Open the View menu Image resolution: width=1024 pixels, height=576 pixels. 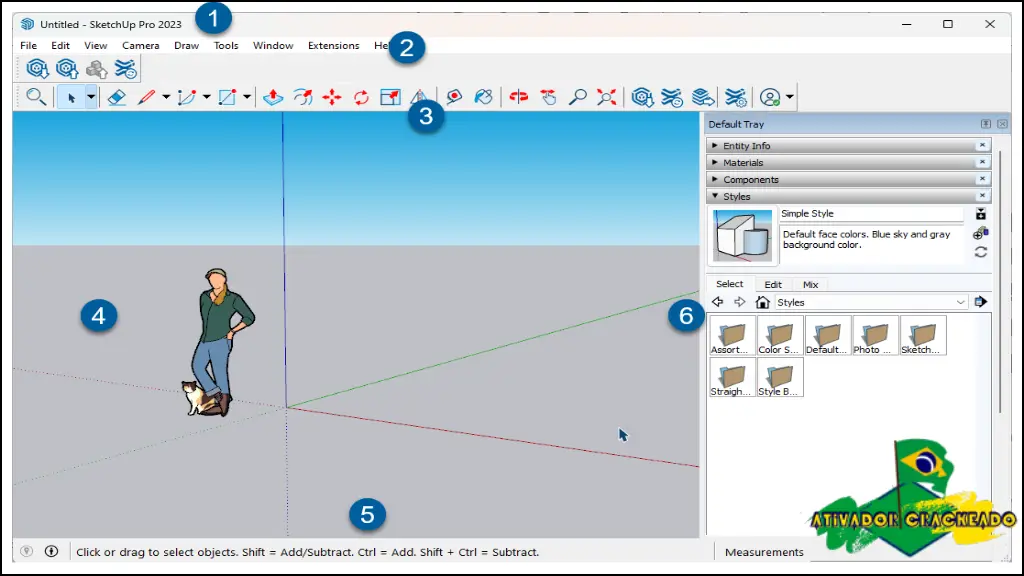pos(95,46)
